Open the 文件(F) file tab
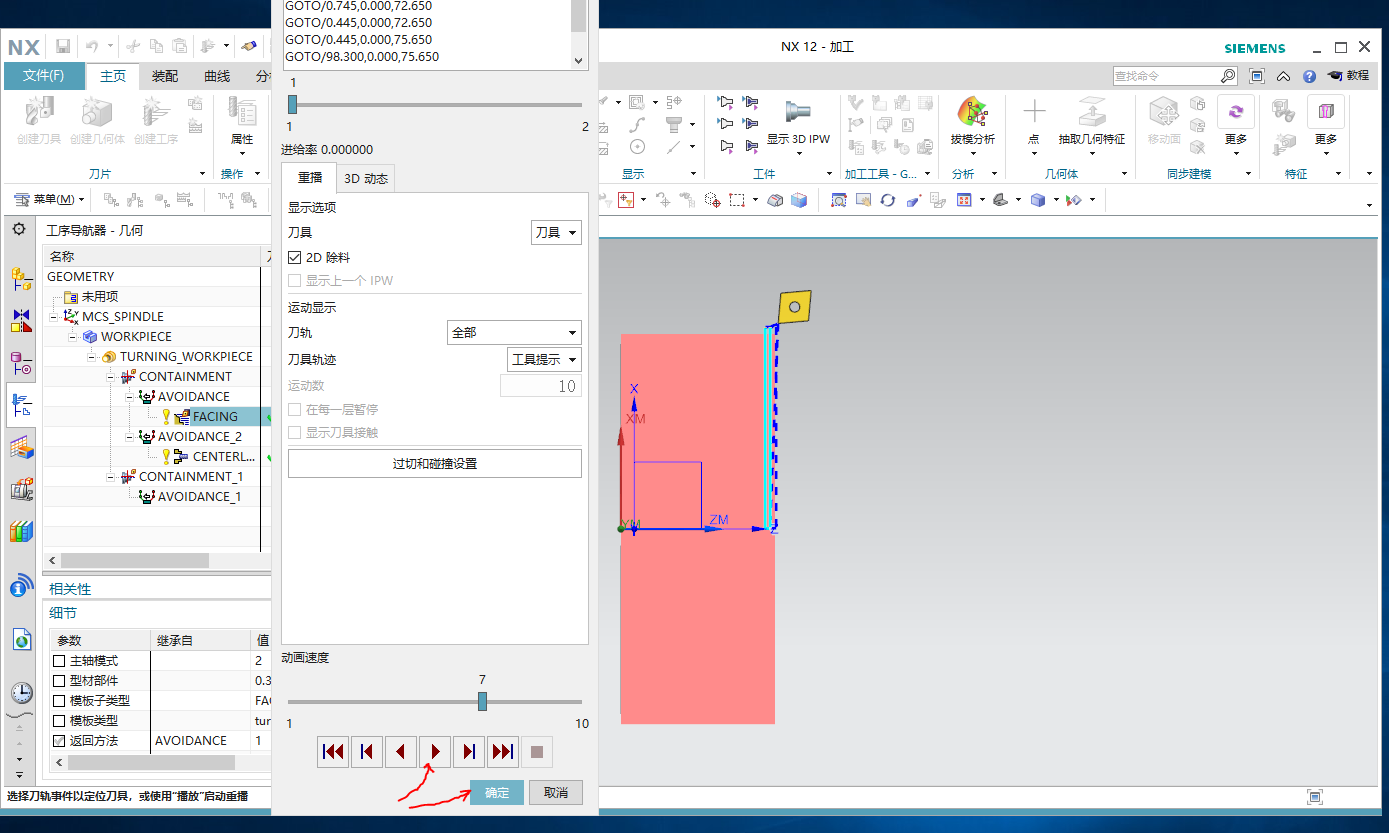Viewport: 1389px width, 833px height. pyautogui.click(x=44, y=76)
